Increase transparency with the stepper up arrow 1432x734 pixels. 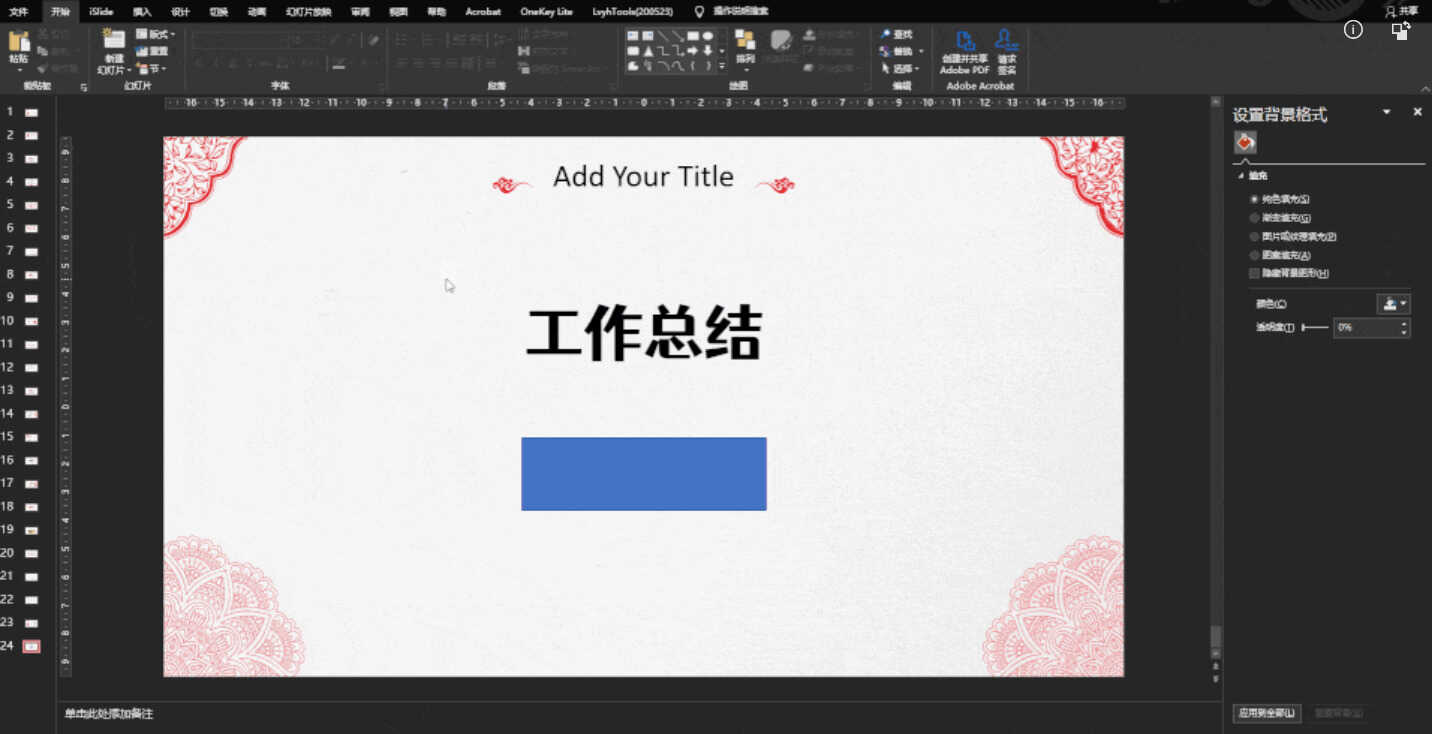click(x=1404, y=323)
